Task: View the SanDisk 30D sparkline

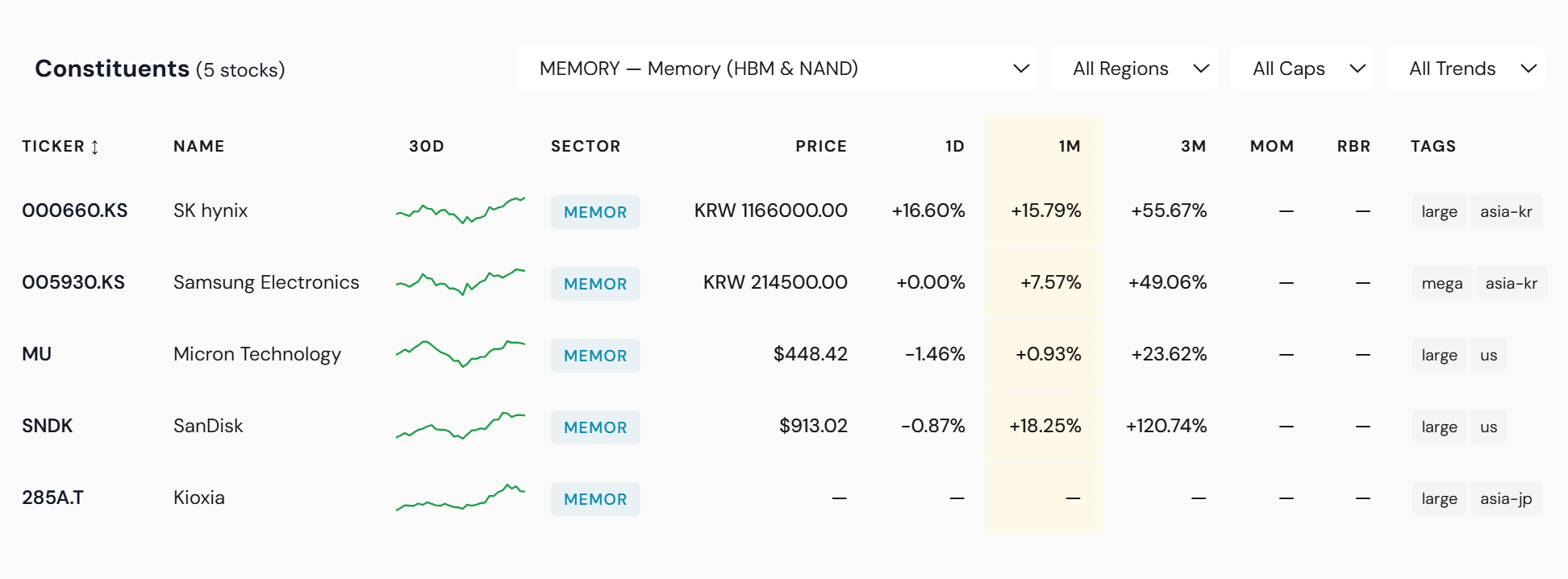Action: (461, 425)
